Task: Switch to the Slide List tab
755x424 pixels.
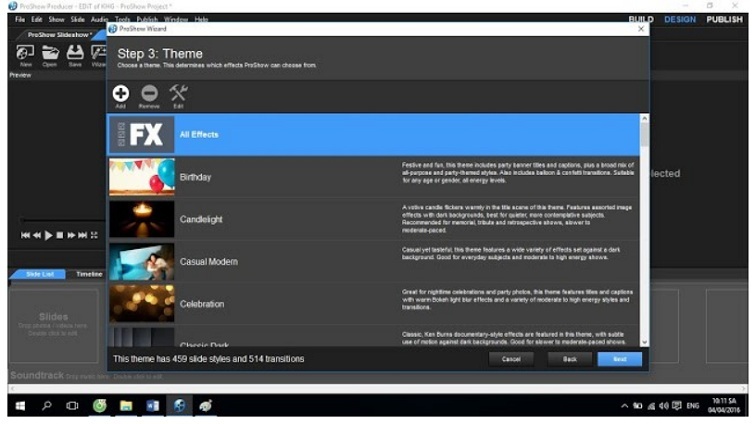Action: [40, 274]
